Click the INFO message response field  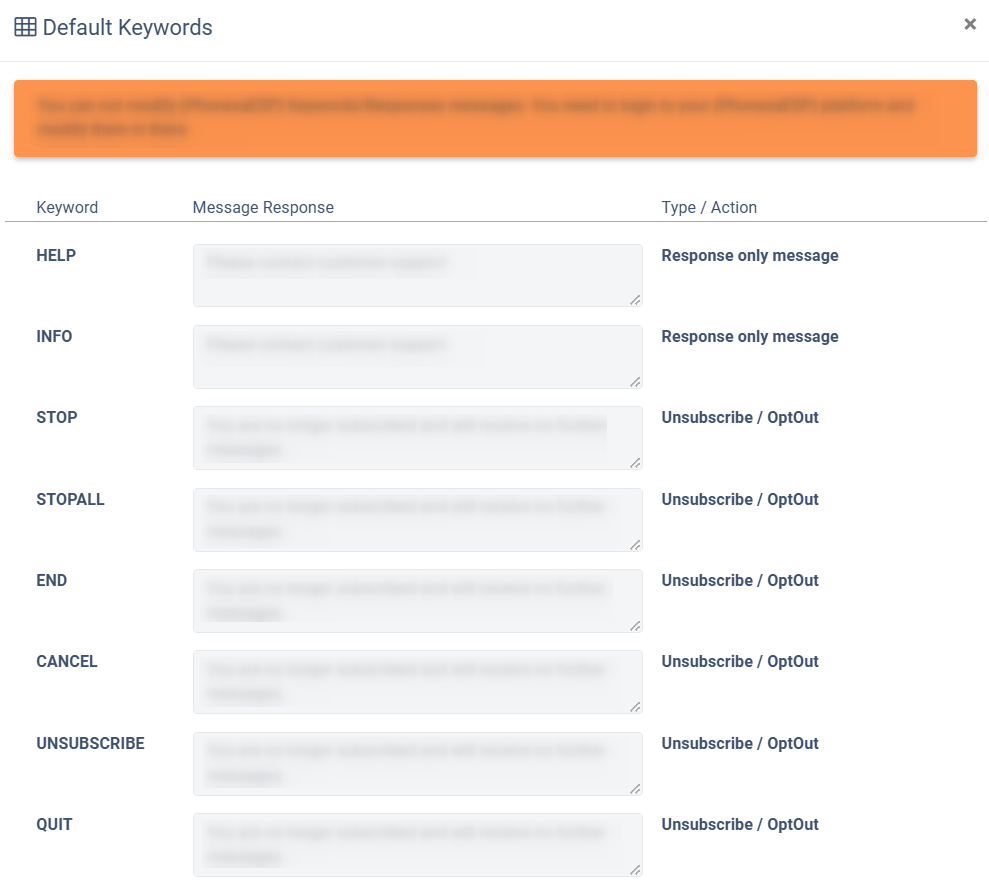coord(417,356)
